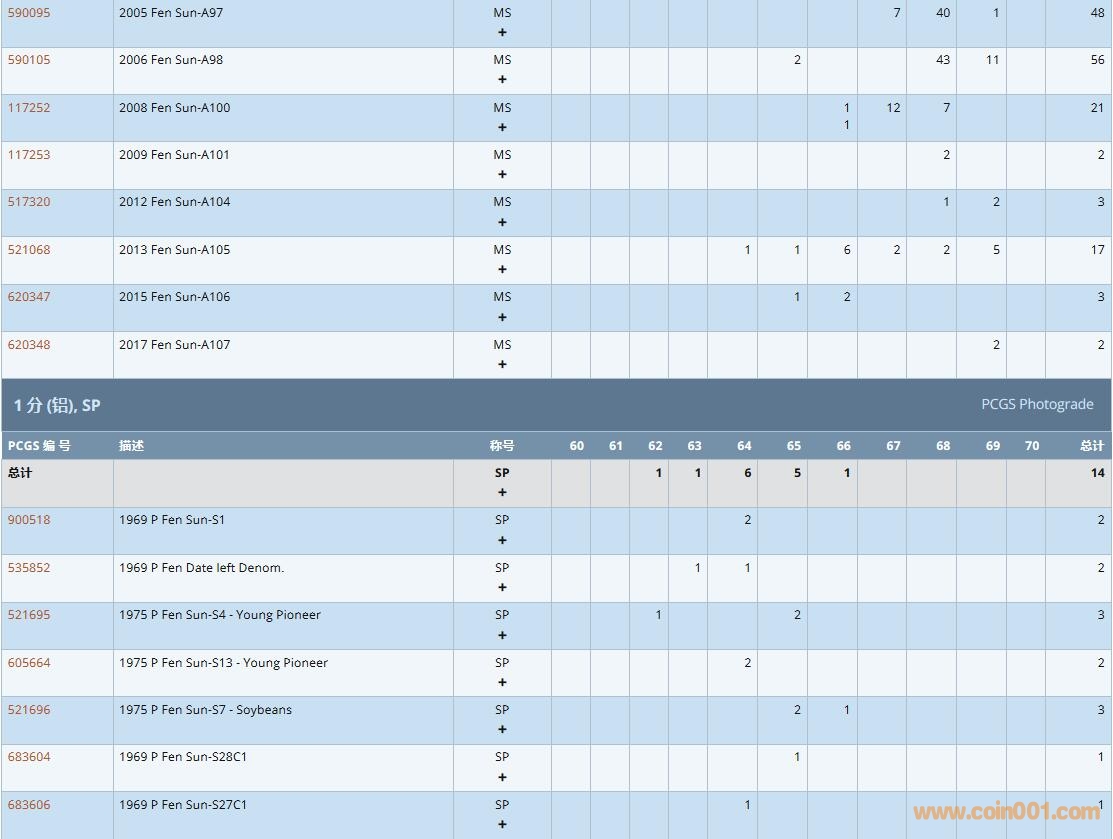Expand plus icon in SP totals row
This screenshot has width=1113, height=839.
point(502,492)
